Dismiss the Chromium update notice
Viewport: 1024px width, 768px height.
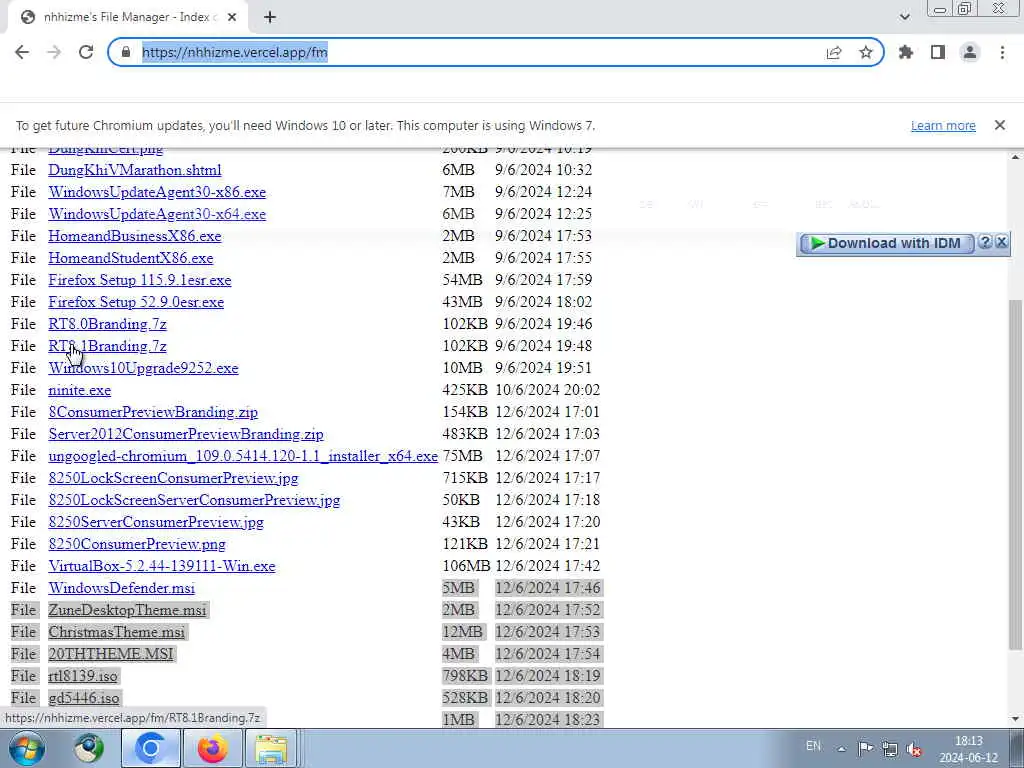(1000, 125)
